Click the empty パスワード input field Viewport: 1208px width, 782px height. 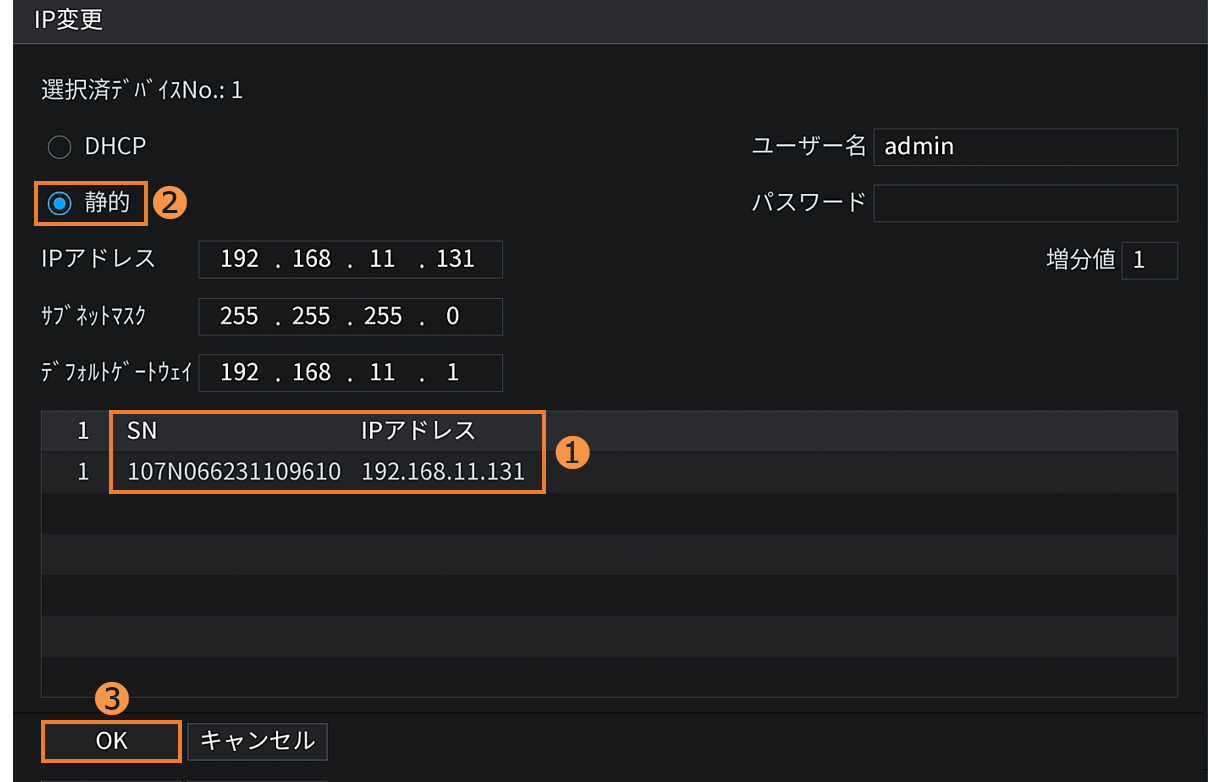[1024, 203]
